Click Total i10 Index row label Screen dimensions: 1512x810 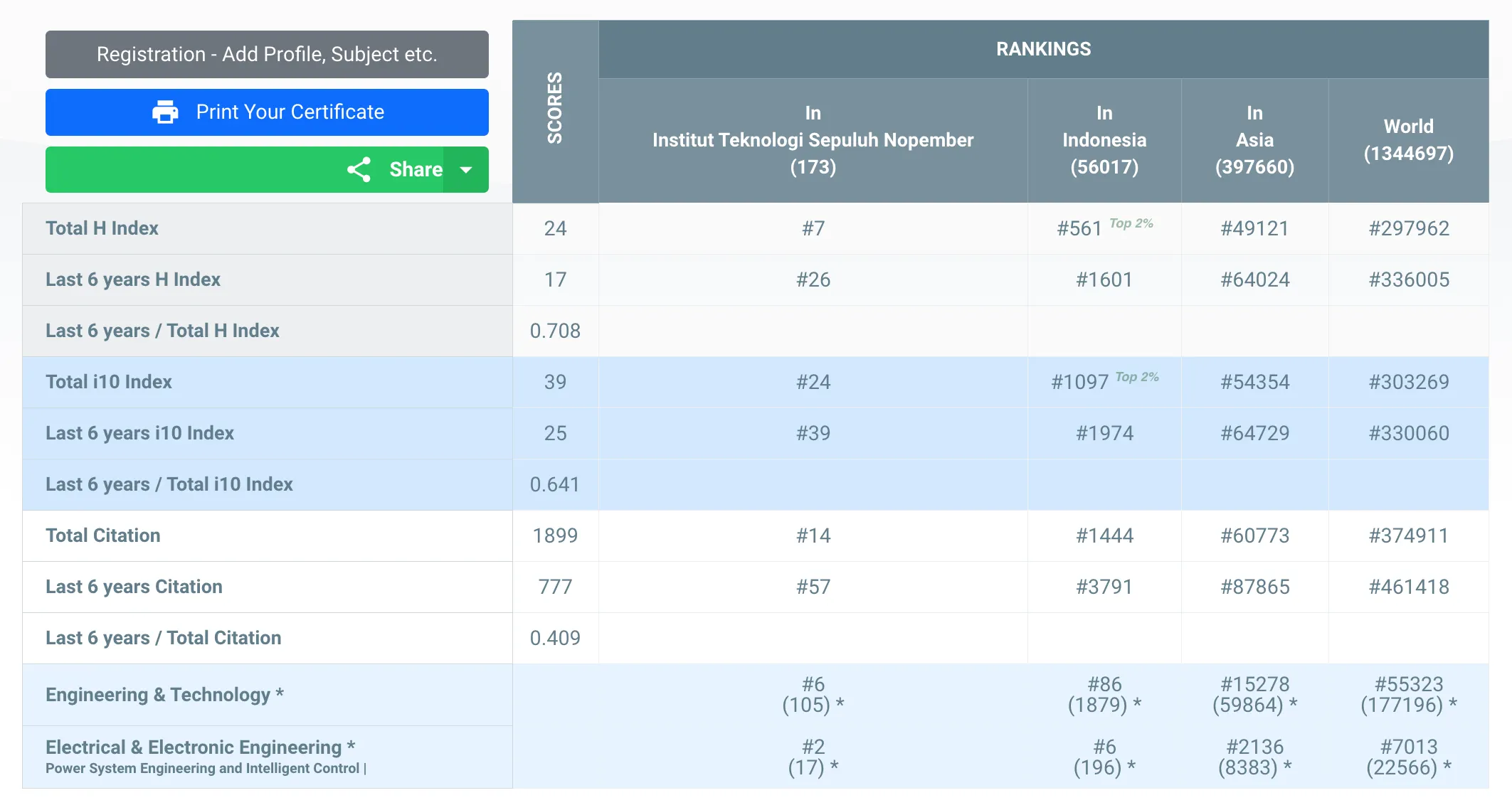point(109,382)
